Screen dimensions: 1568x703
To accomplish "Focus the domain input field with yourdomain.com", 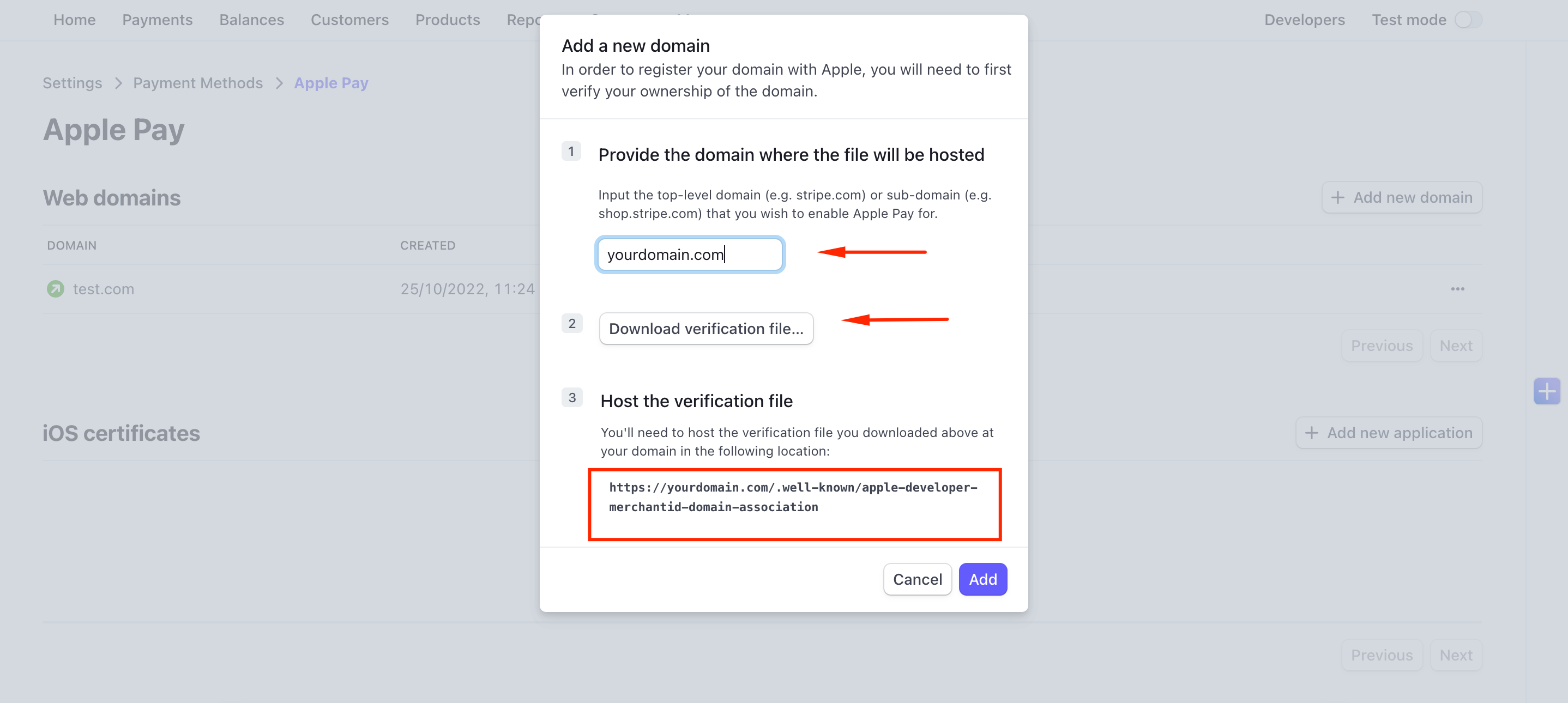I will click(x=690, y=254).
